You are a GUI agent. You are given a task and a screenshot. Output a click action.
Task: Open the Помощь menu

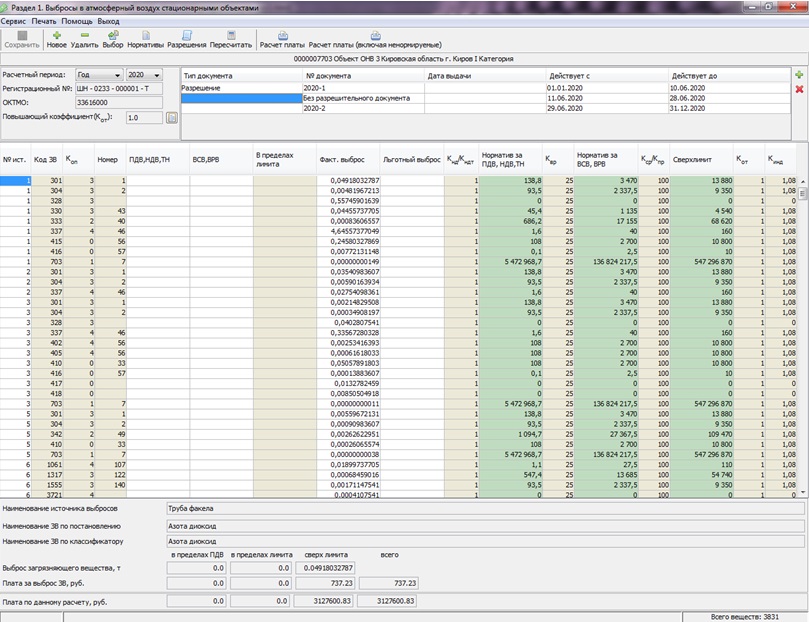click(x=77, y=20)
